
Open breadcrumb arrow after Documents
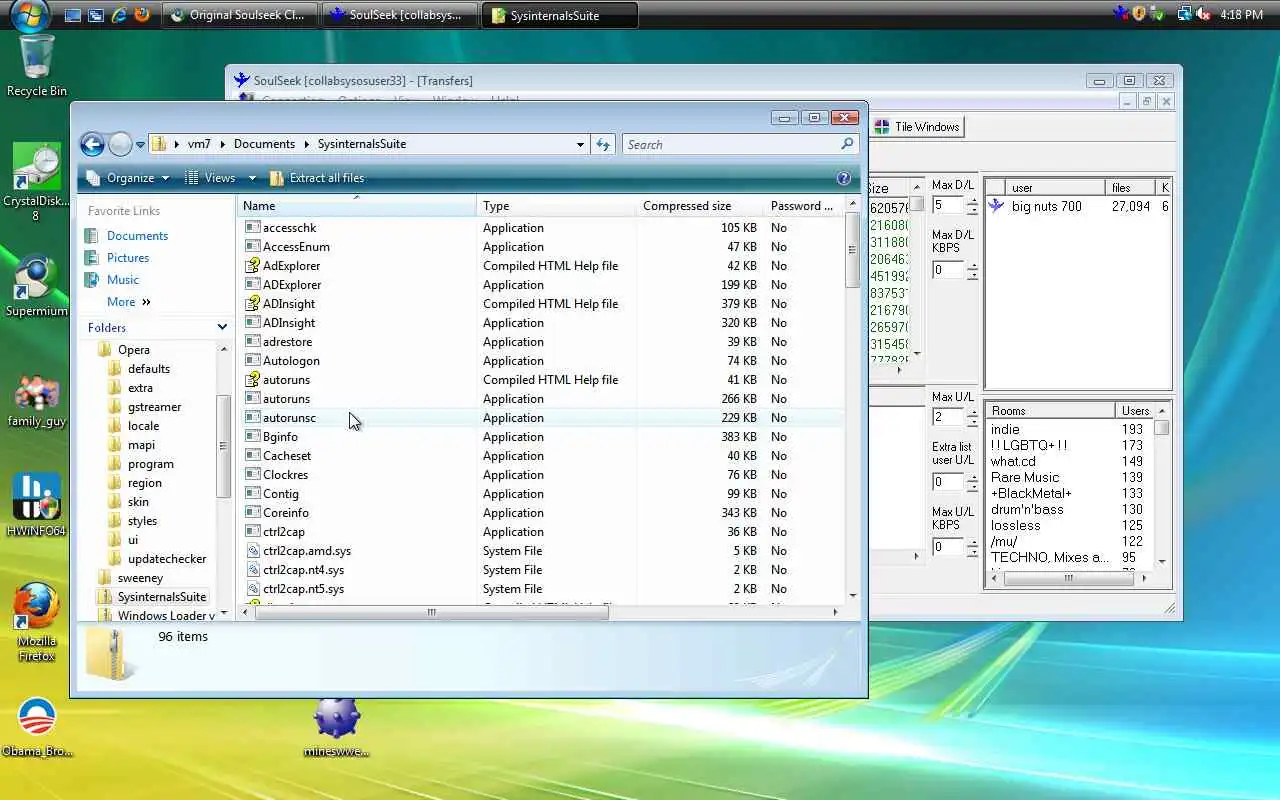click(x=306, y=144)
